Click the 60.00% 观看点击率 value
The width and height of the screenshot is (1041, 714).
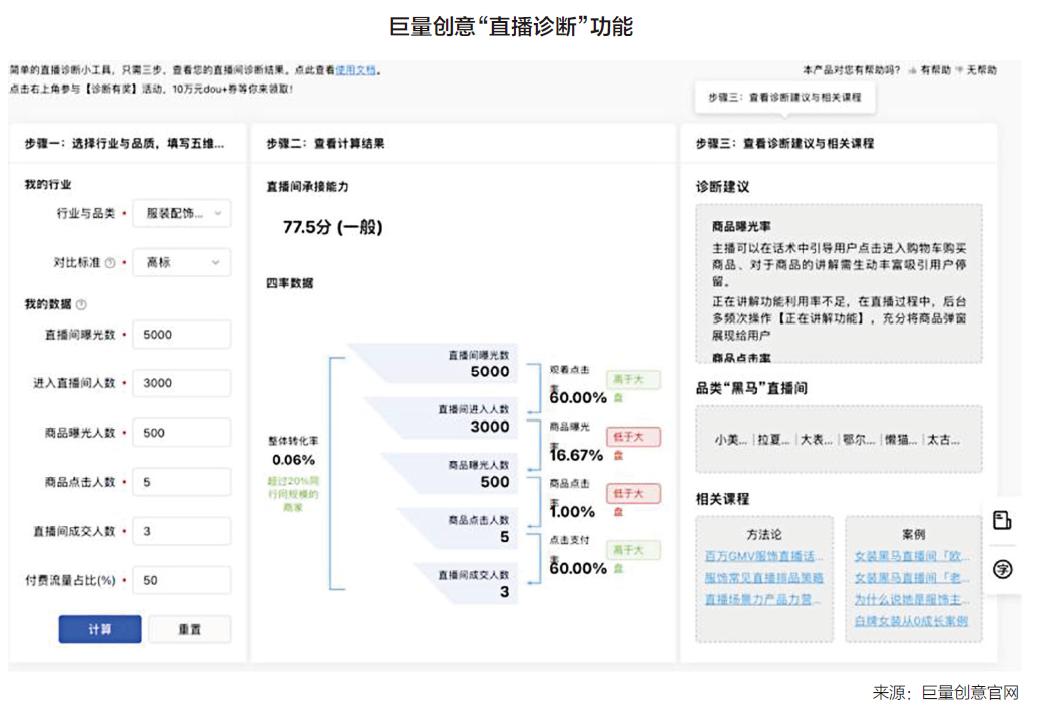tap(578, 398)
